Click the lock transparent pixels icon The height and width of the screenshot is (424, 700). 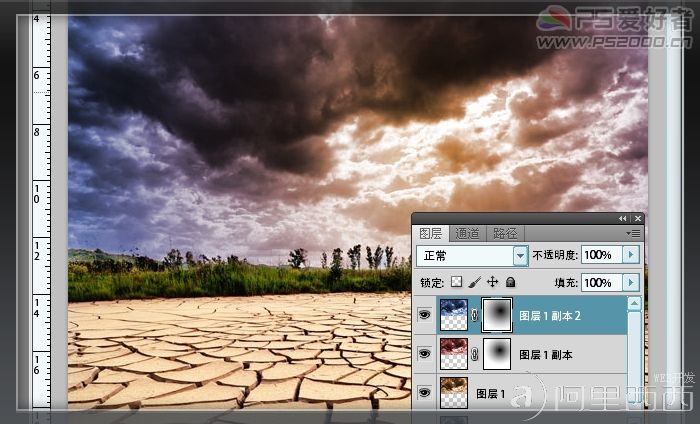coord(456,282)
